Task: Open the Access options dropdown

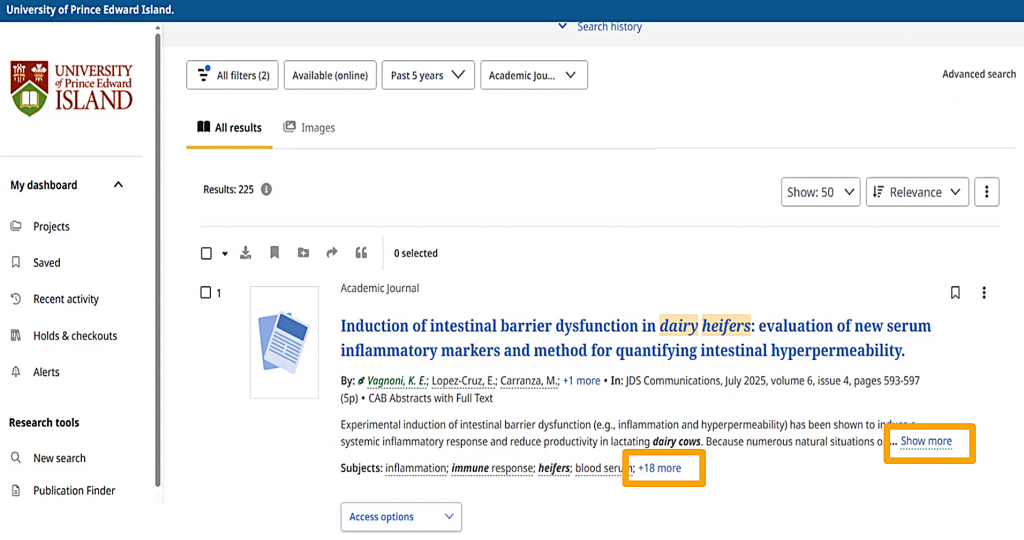Action: [x=401, y=517]
